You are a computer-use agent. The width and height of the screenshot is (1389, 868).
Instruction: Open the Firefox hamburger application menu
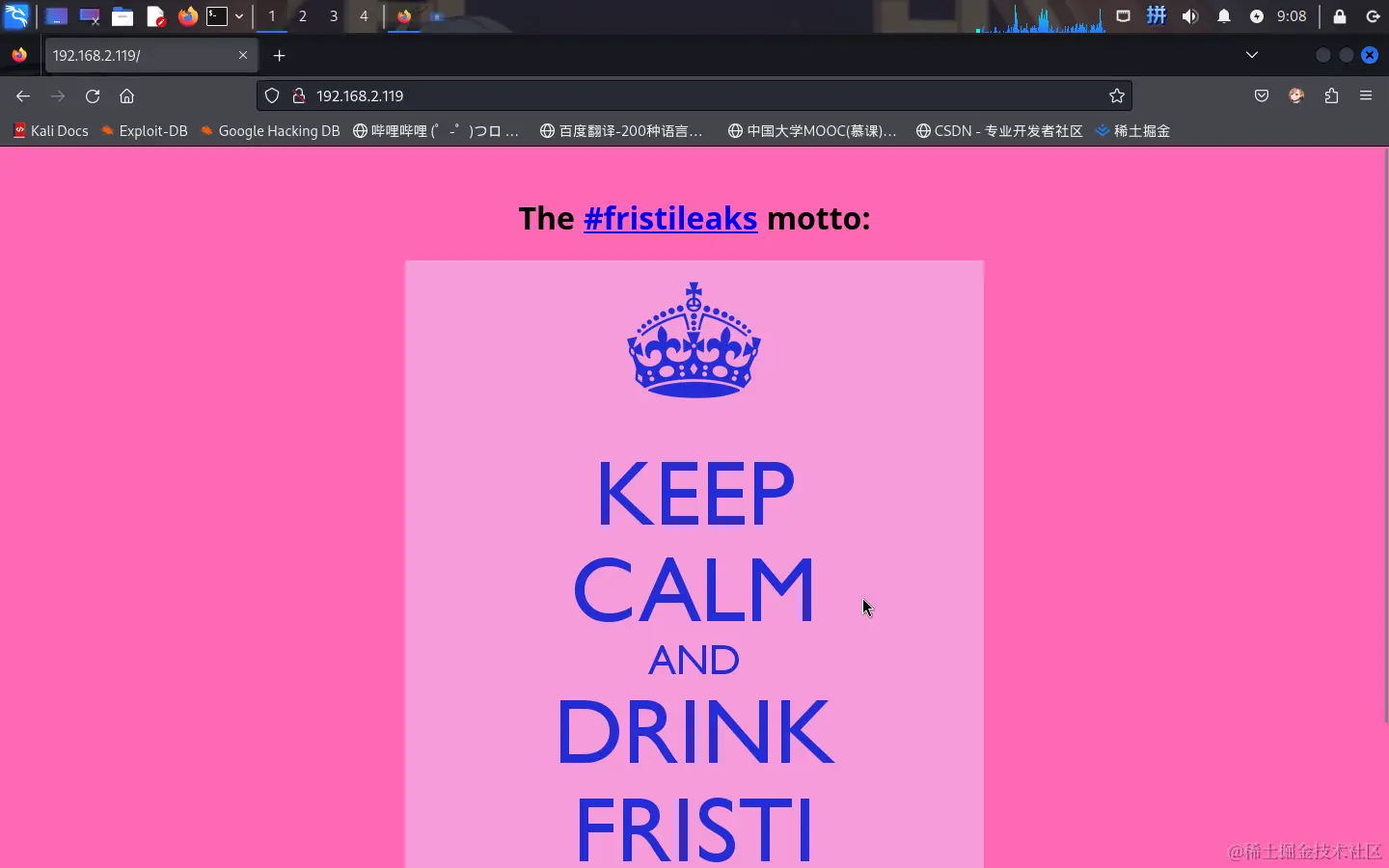(1366, 95)
